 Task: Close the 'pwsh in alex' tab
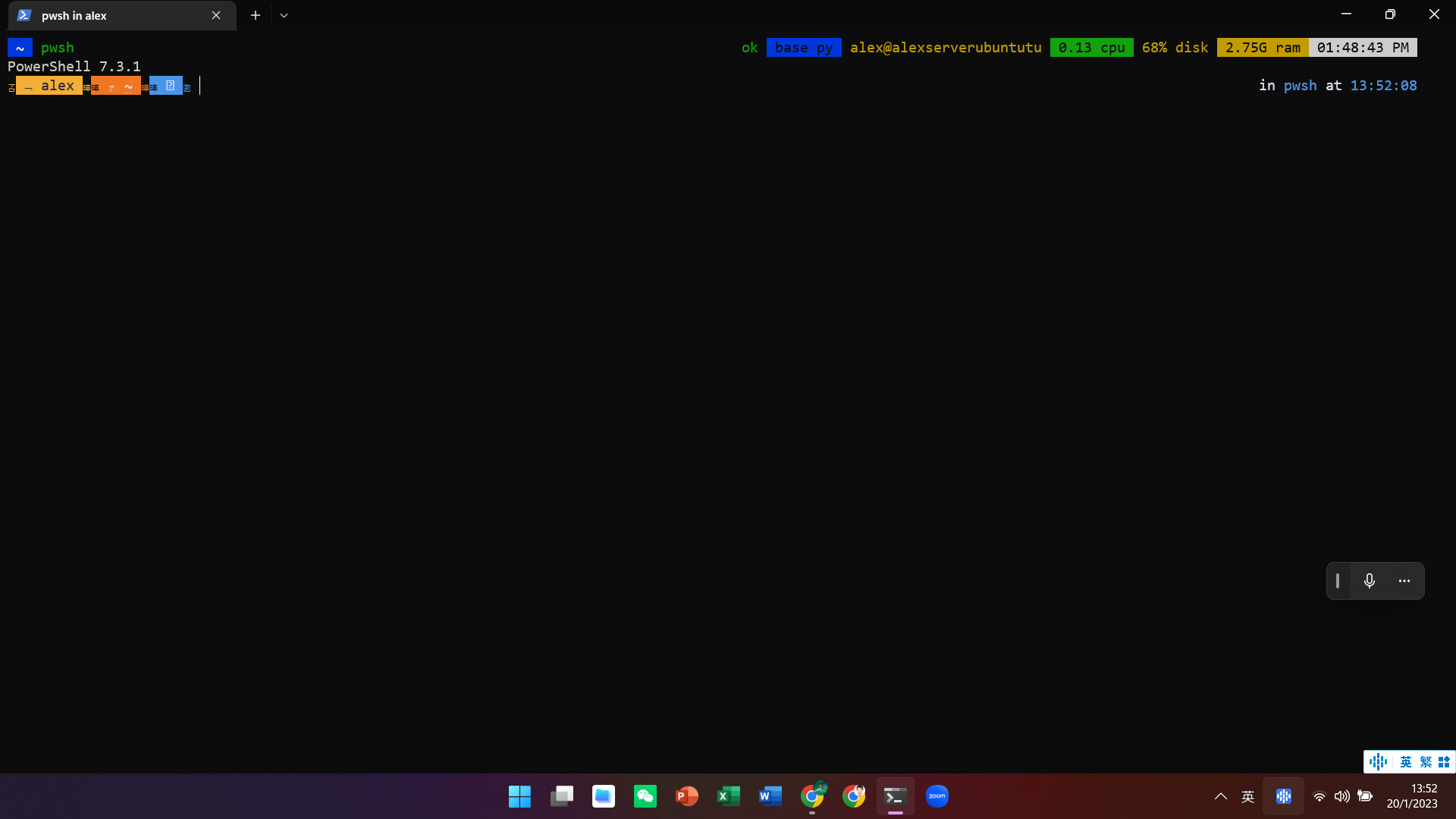[x=216, y=15]
